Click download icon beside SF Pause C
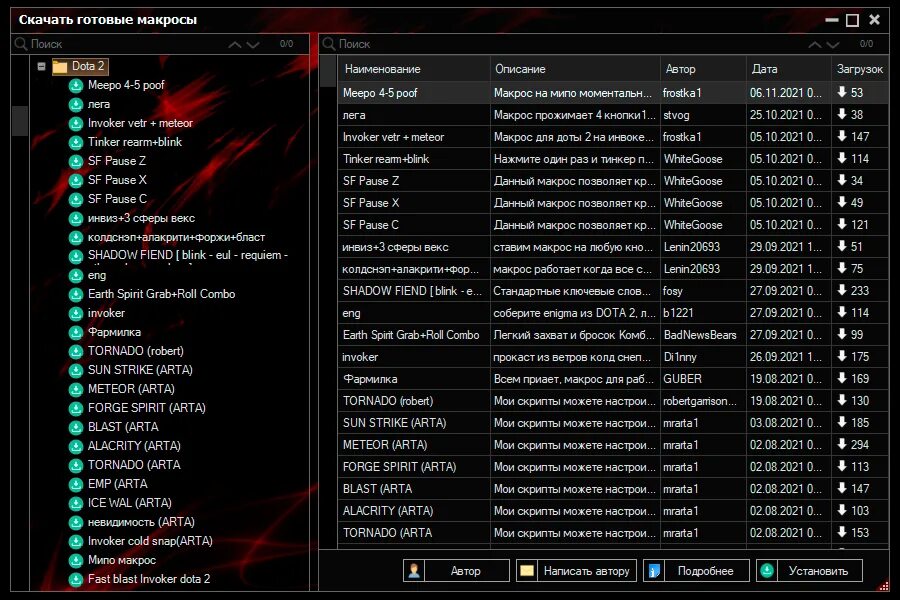This screenshot has width=900, height=600. coord(76,199)
